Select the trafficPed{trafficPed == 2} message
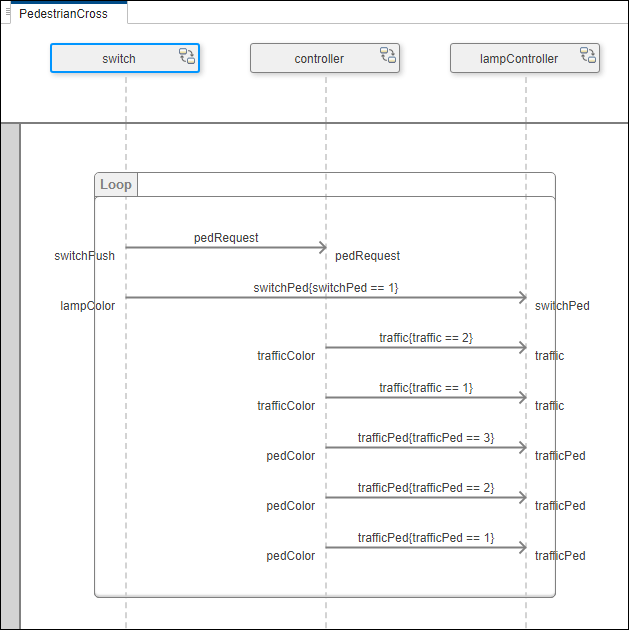Image resolution: width=629 pixels, height=630 pixels. (x=426, y=488)
